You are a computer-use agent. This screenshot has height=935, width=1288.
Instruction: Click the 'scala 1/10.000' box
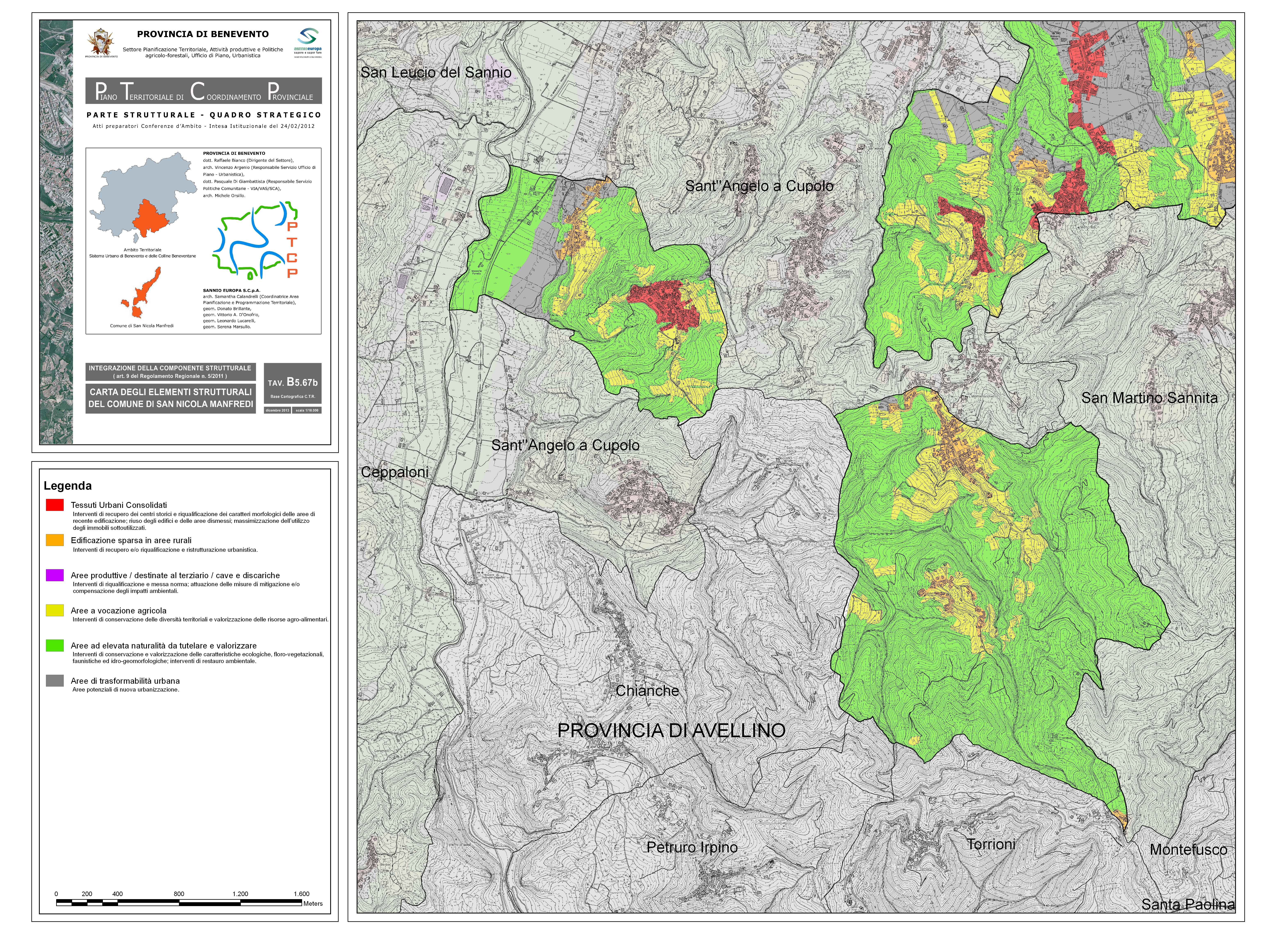(307, 410)
